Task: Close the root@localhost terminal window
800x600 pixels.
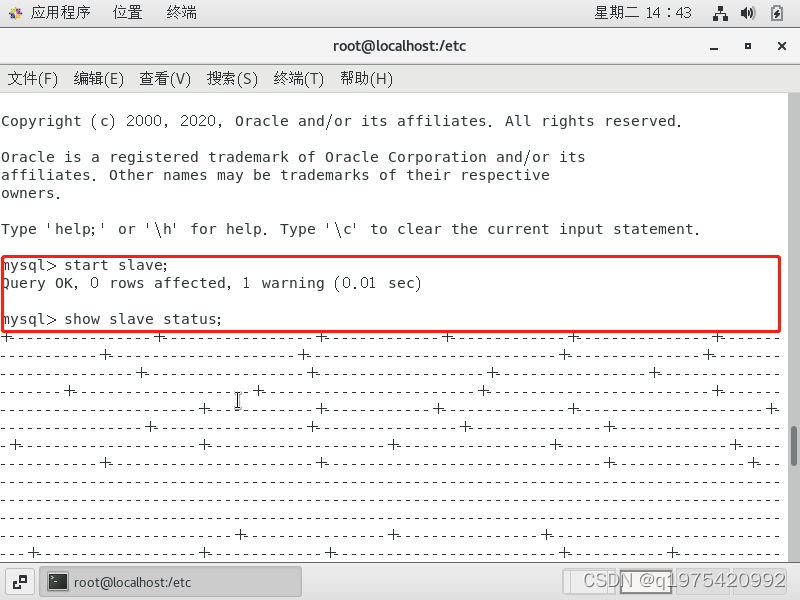Action: (x=782, y=46)
